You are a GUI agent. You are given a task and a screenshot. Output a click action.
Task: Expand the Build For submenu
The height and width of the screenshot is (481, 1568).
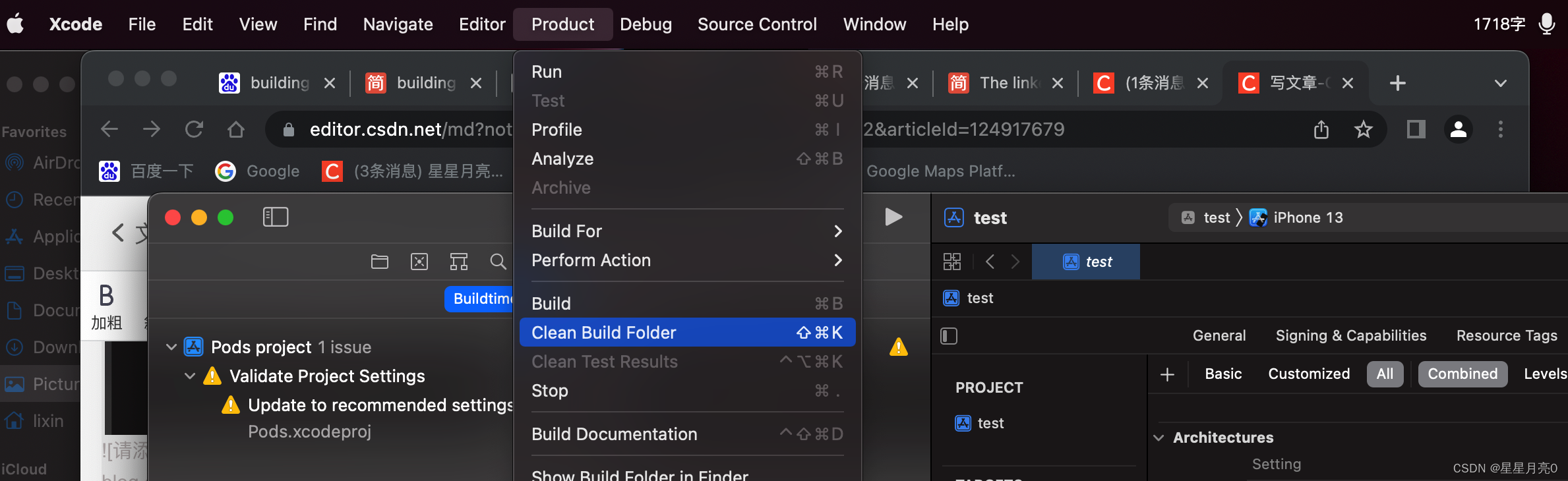pyautogui.click(x=687, y=231)
